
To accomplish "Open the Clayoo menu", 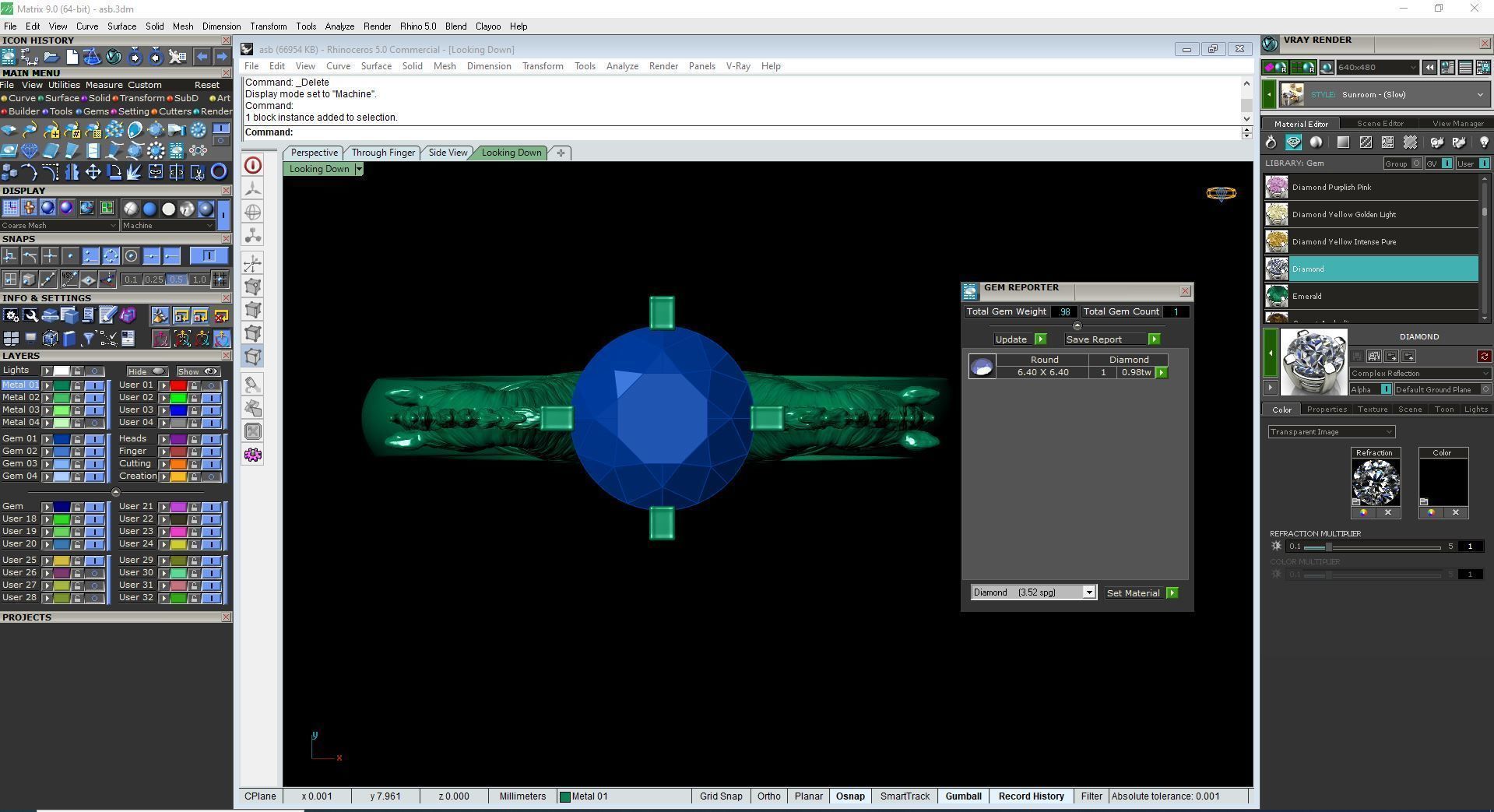I will pyautogui.click(x=488, y=26).
